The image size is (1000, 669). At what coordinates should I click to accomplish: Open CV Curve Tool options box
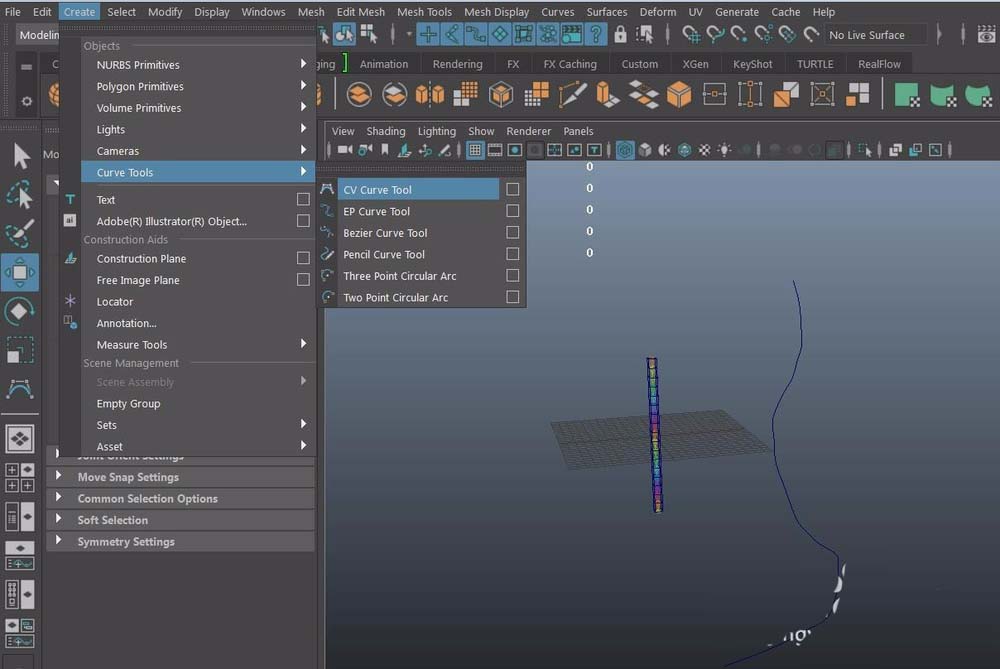(512, 190)
